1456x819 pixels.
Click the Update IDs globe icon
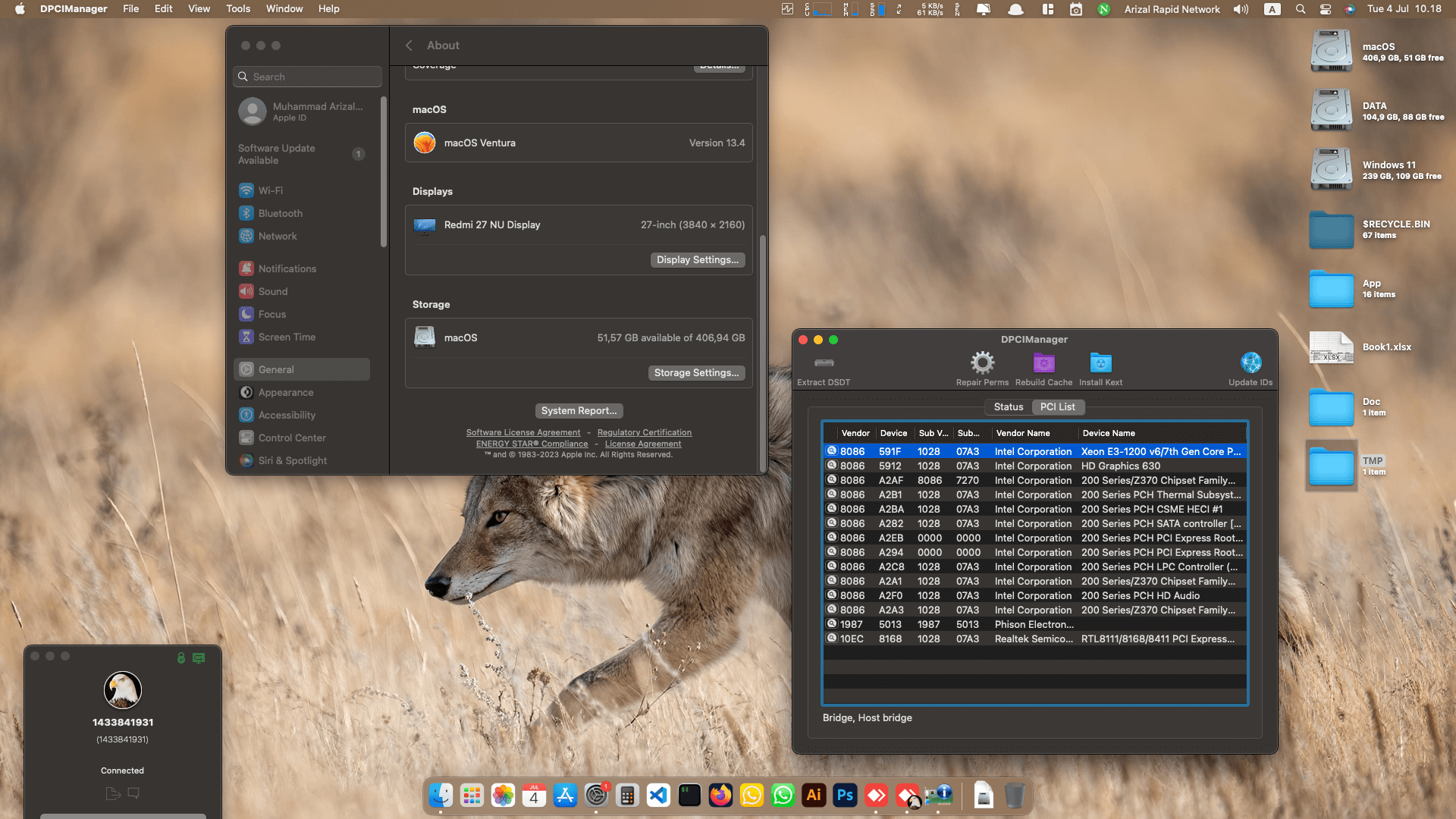click(1250, 362)
